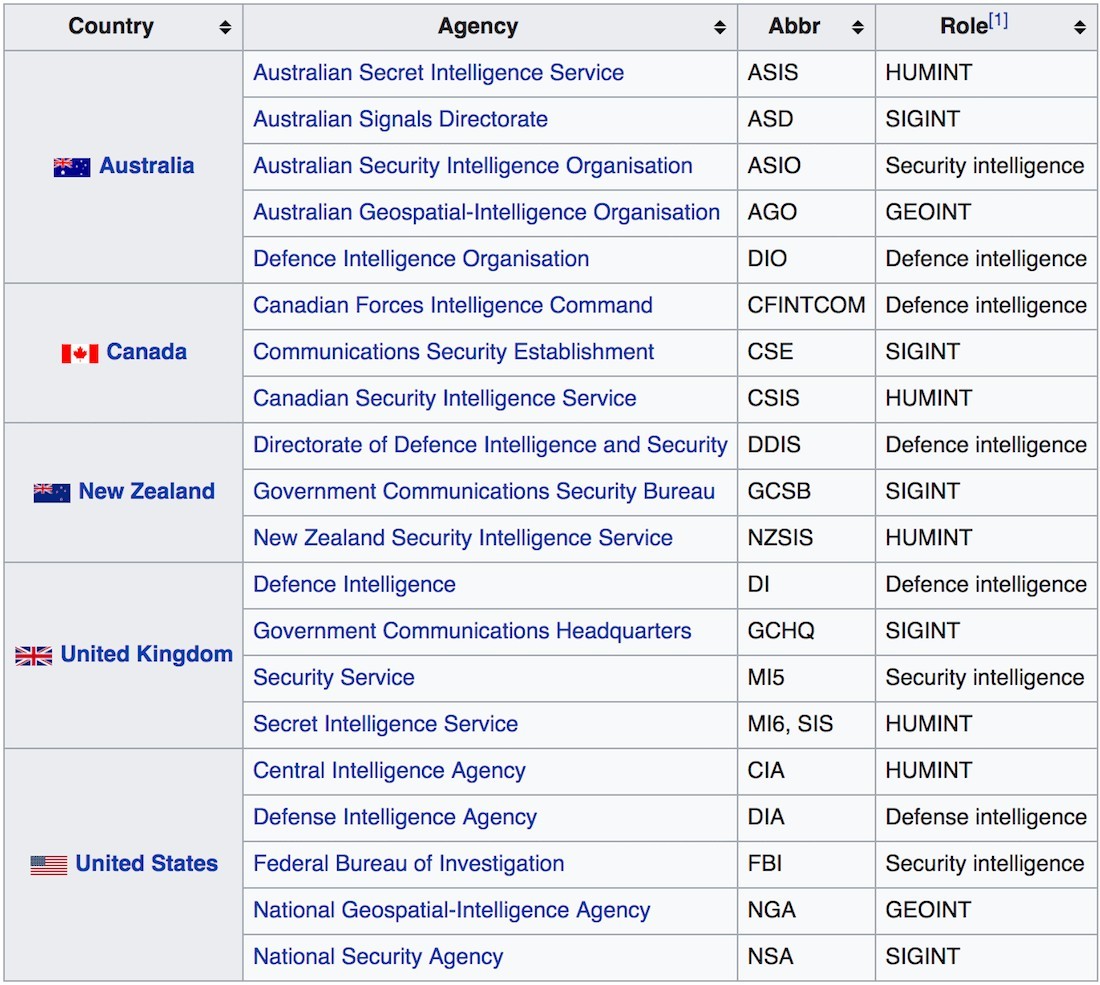Open National Geospatial-Intelligence Agency link

point(452,910)
